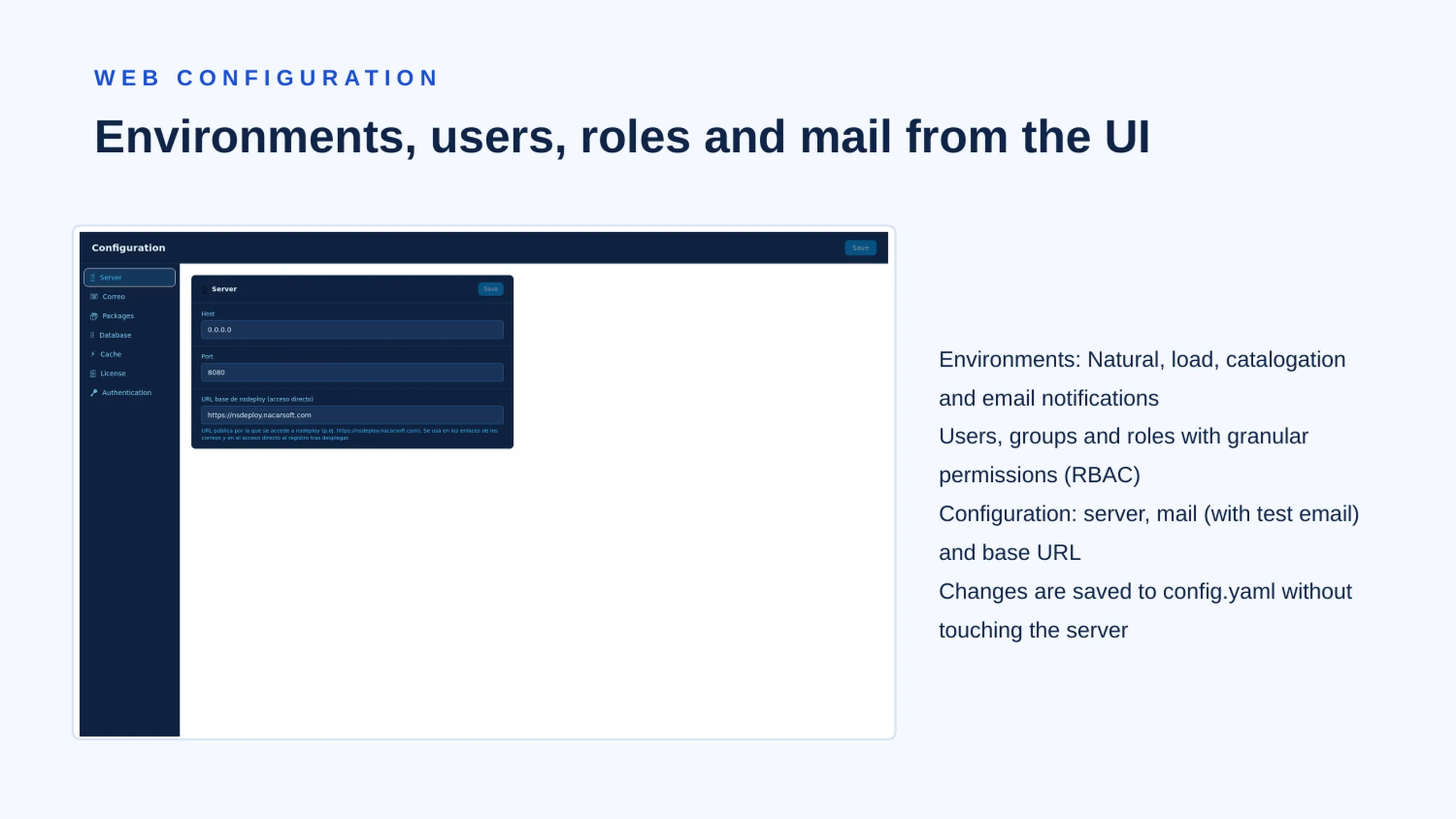This screenshot has width=1456, height=819.
Task: Click the lightning bolt icon beside Cache
Action: tap(93, 354)
